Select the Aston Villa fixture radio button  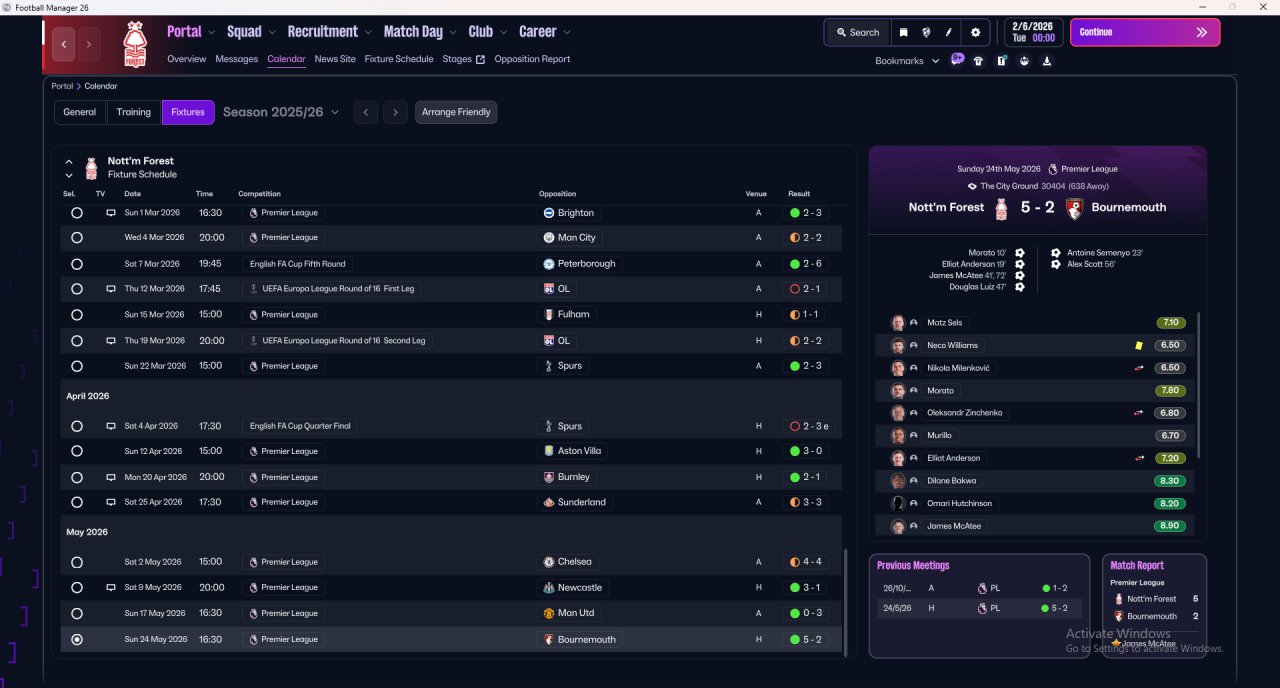tap(77, 451)
